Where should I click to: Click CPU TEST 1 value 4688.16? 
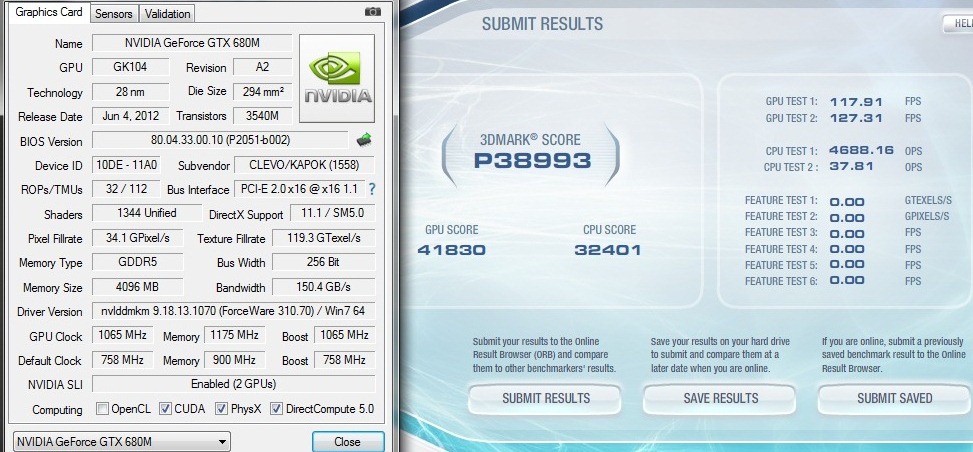coord(861,150)
